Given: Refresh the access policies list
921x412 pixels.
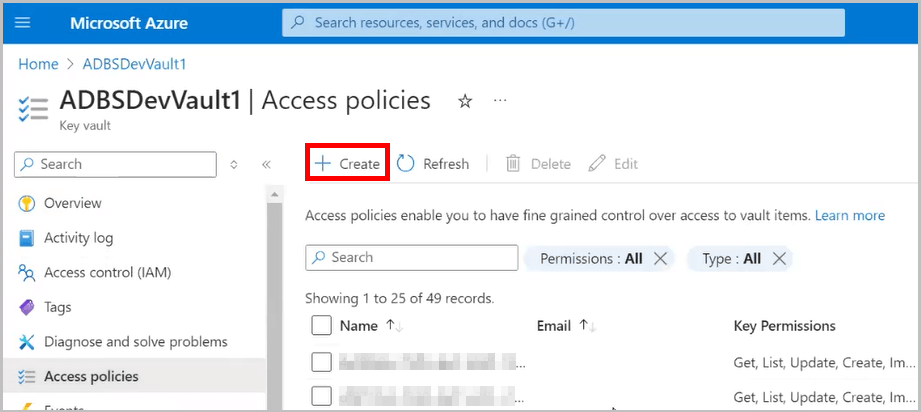Looking at the screenshot, I should coord(433,164).
